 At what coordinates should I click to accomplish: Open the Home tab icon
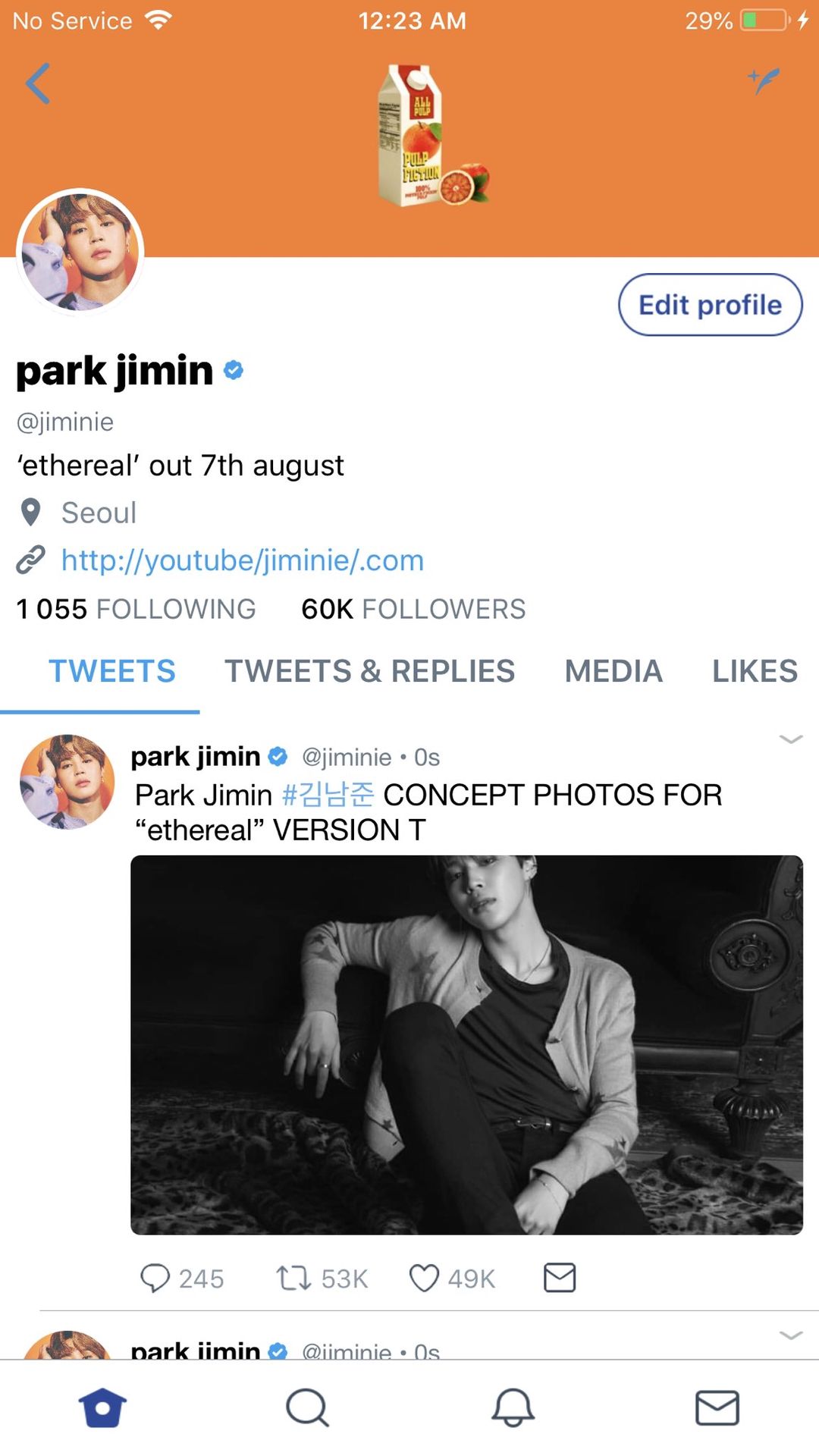[102, 1407]
